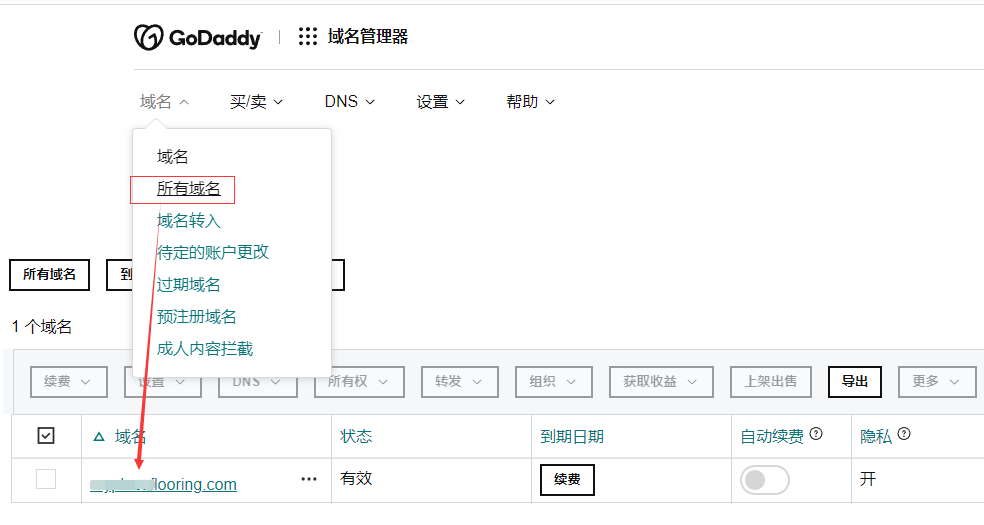The image size is (984, 525).
Task: Choose 过期域名 from the menu
Action: pos(188,285)
